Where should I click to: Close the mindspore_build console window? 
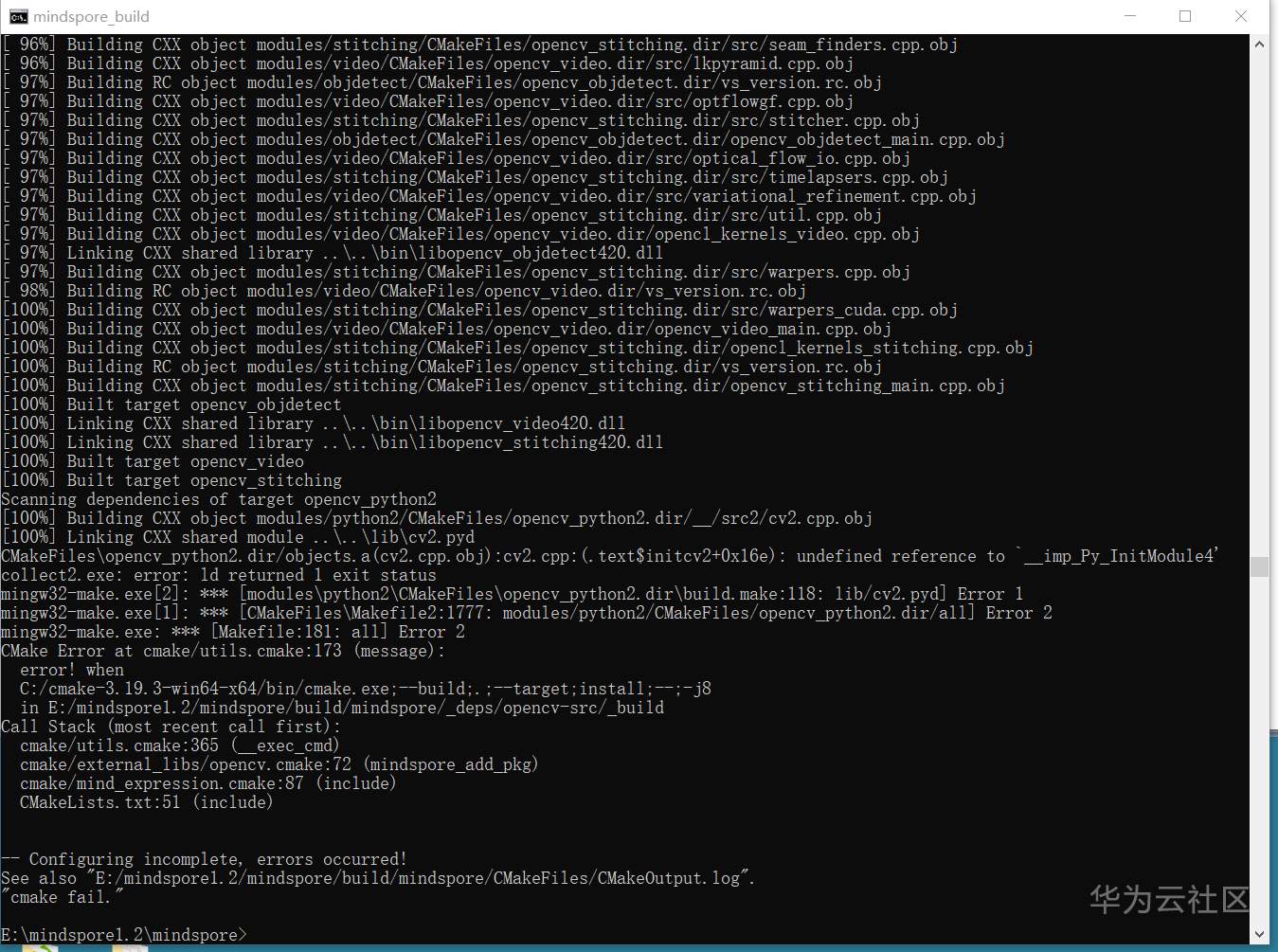pos(1241,16)
